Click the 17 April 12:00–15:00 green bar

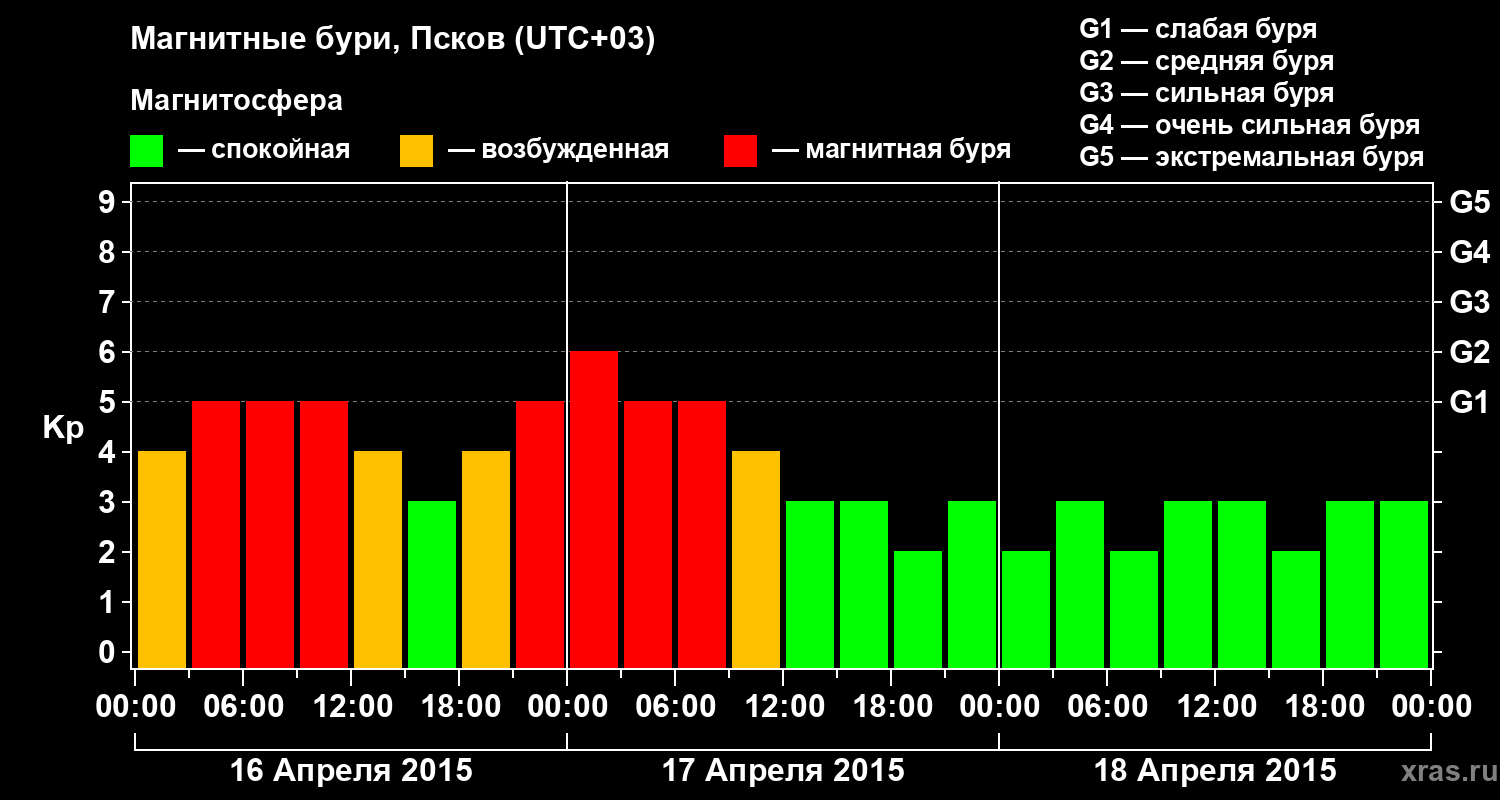tap(810, 584)
